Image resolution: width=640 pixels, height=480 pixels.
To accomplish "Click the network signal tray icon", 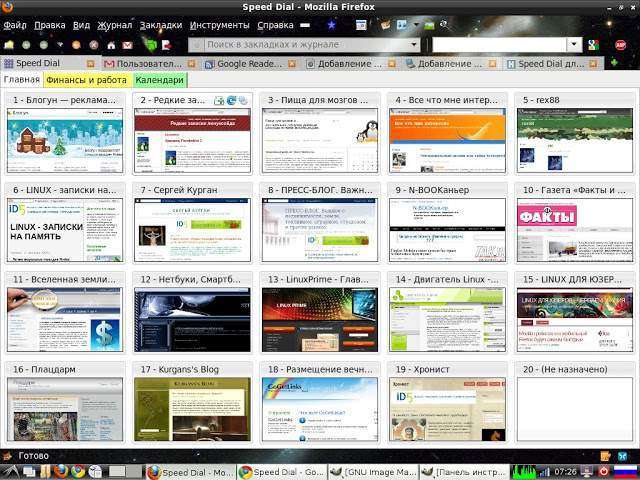I will tap(545, 472).
